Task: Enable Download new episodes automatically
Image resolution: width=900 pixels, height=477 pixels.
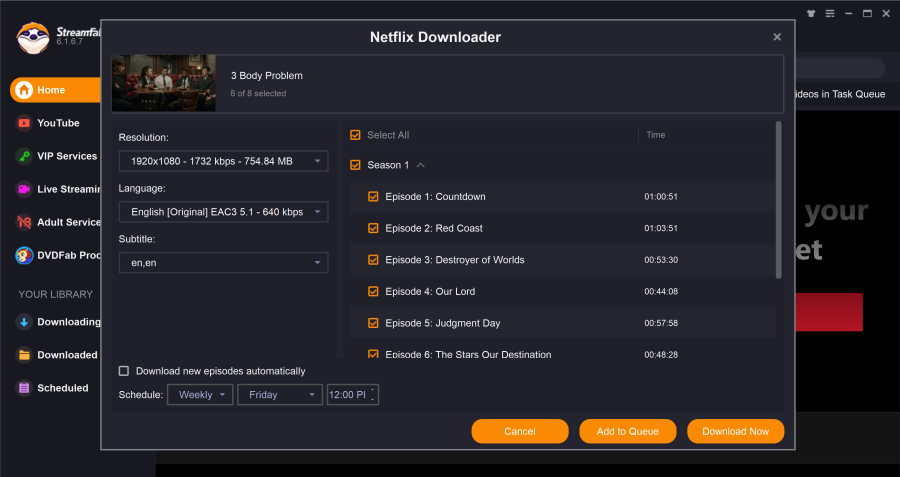Action: pyautogui.click(x=124, y=371)
